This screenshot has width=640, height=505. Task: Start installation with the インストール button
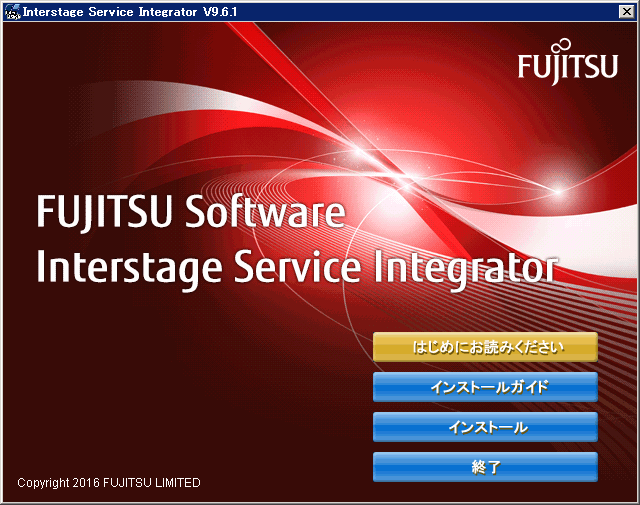click(485, 427)
